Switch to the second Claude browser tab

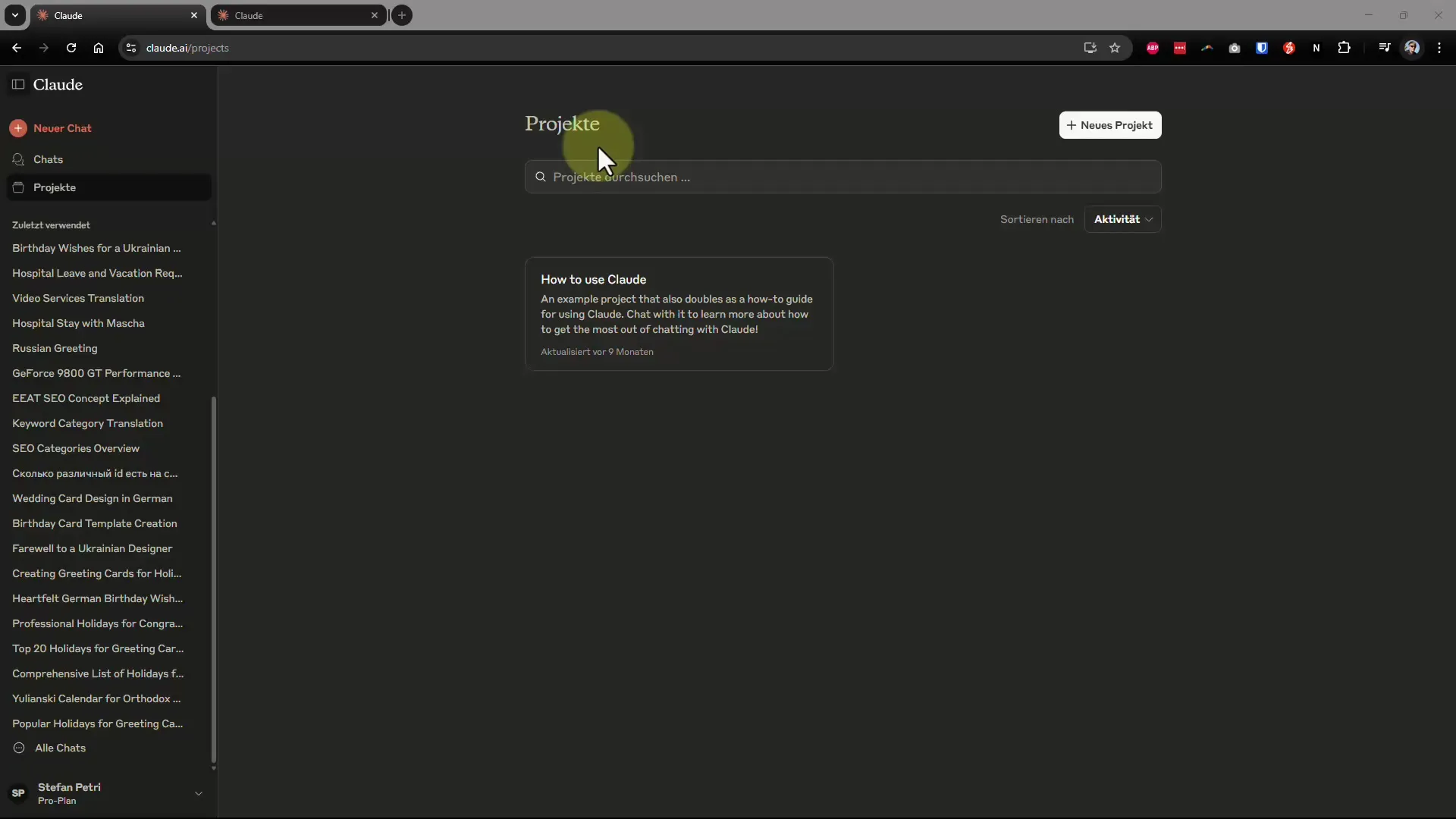click(297, 15)
